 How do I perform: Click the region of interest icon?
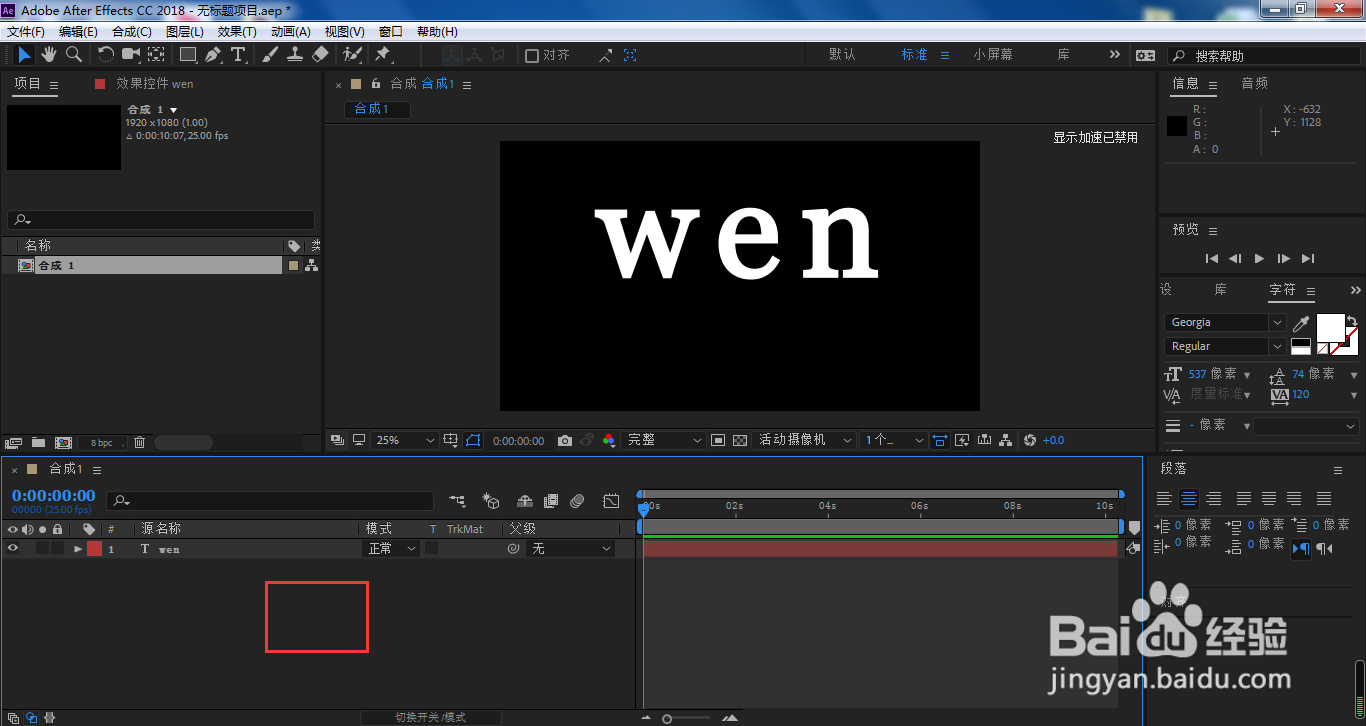[718, 440]
